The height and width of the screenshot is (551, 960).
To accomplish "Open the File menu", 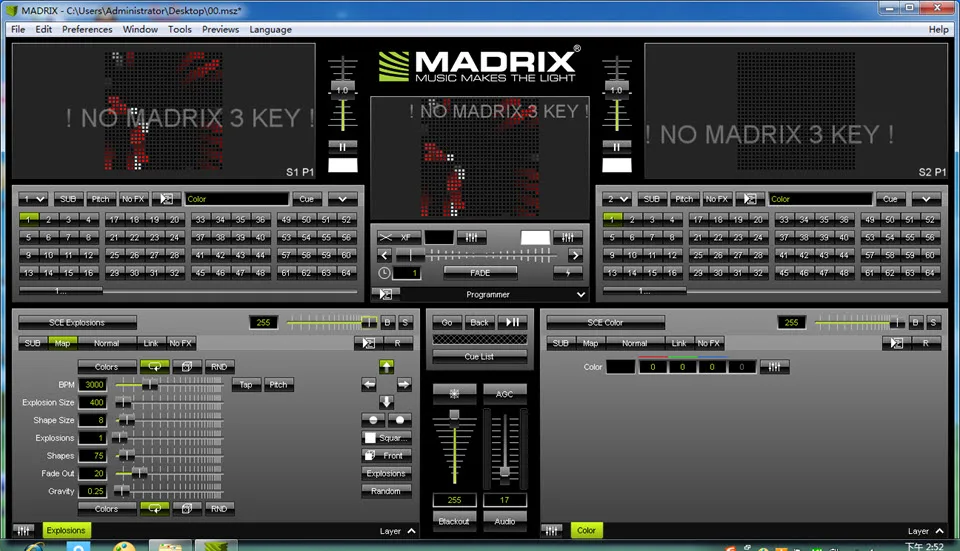I will pos(18,29).
